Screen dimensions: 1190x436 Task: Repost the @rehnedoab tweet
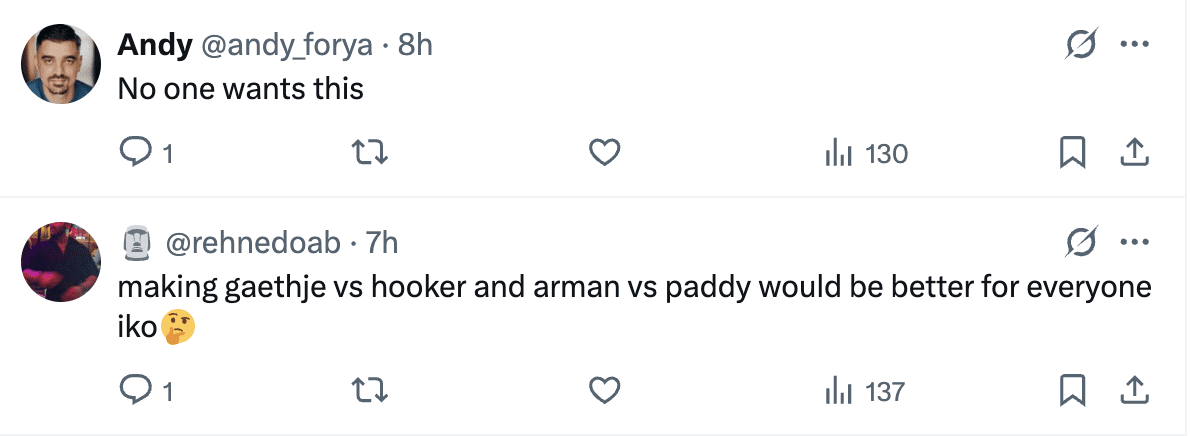tap(371, 391)
